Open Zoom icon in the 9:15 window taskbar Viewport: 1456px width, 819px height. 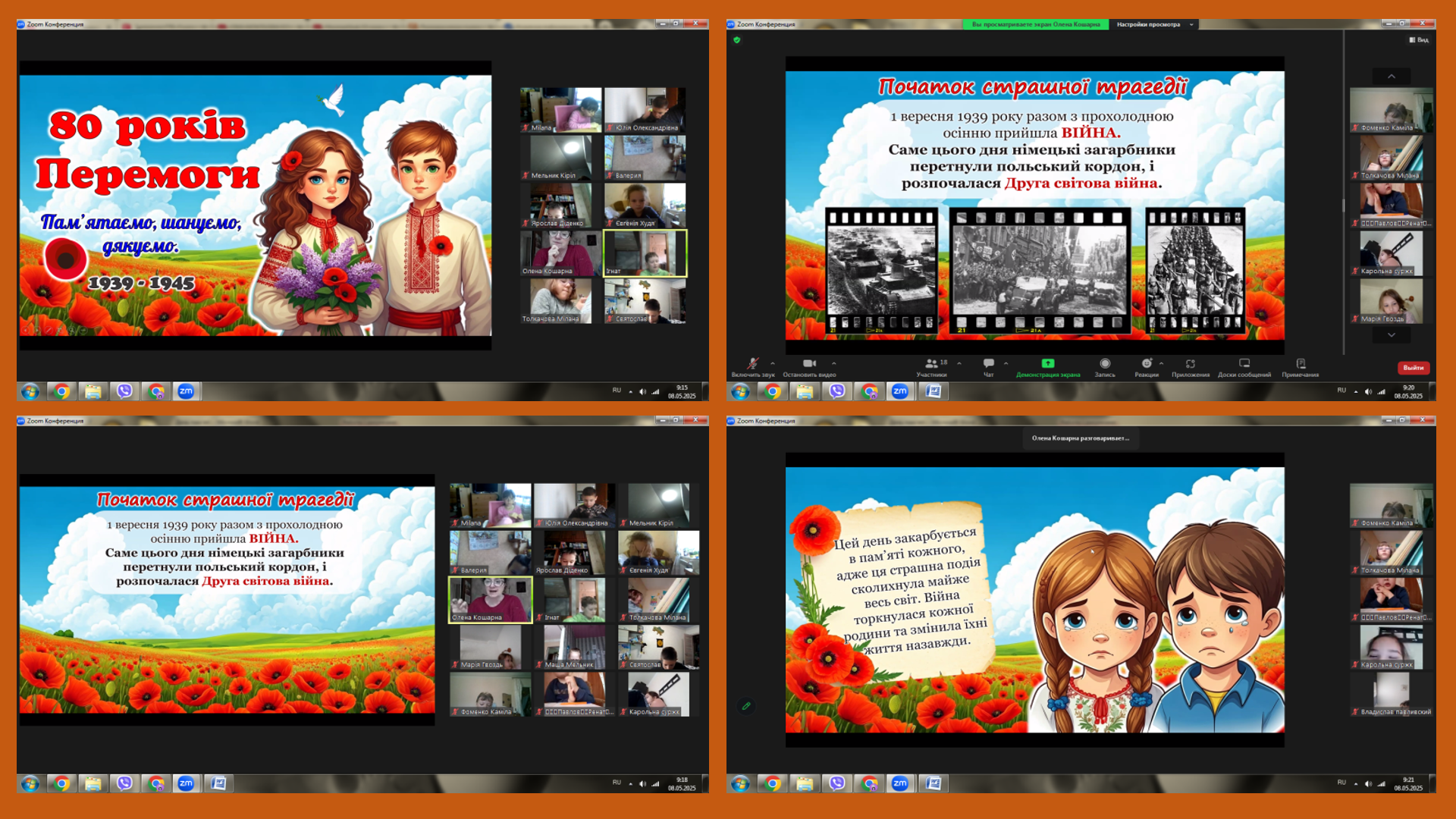(187, 391)
